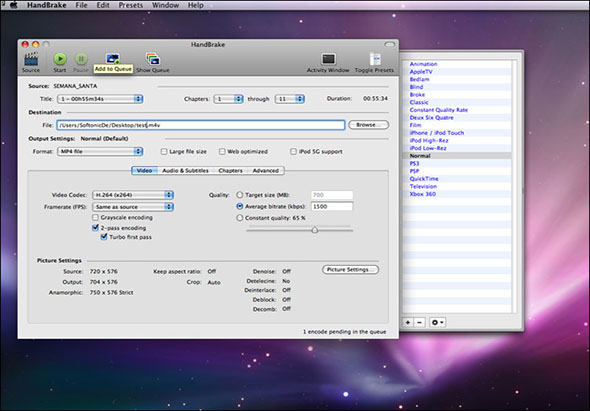Screen dimensions: 590x411
Task: Open the HandBrake application menu
Action: click(47, 5)
